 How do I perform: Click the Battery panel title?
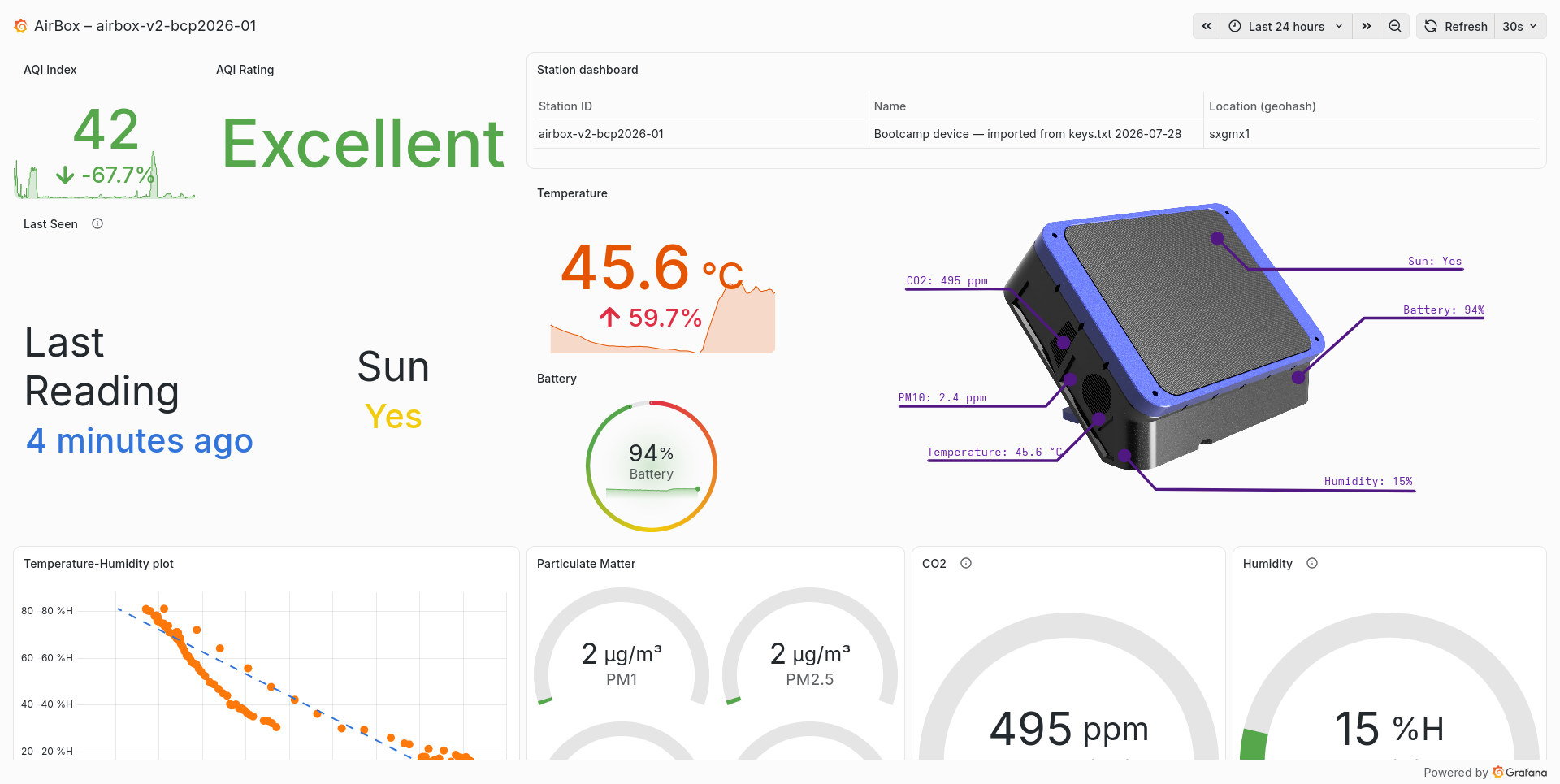pyautogui.click(x=557, y=379)
